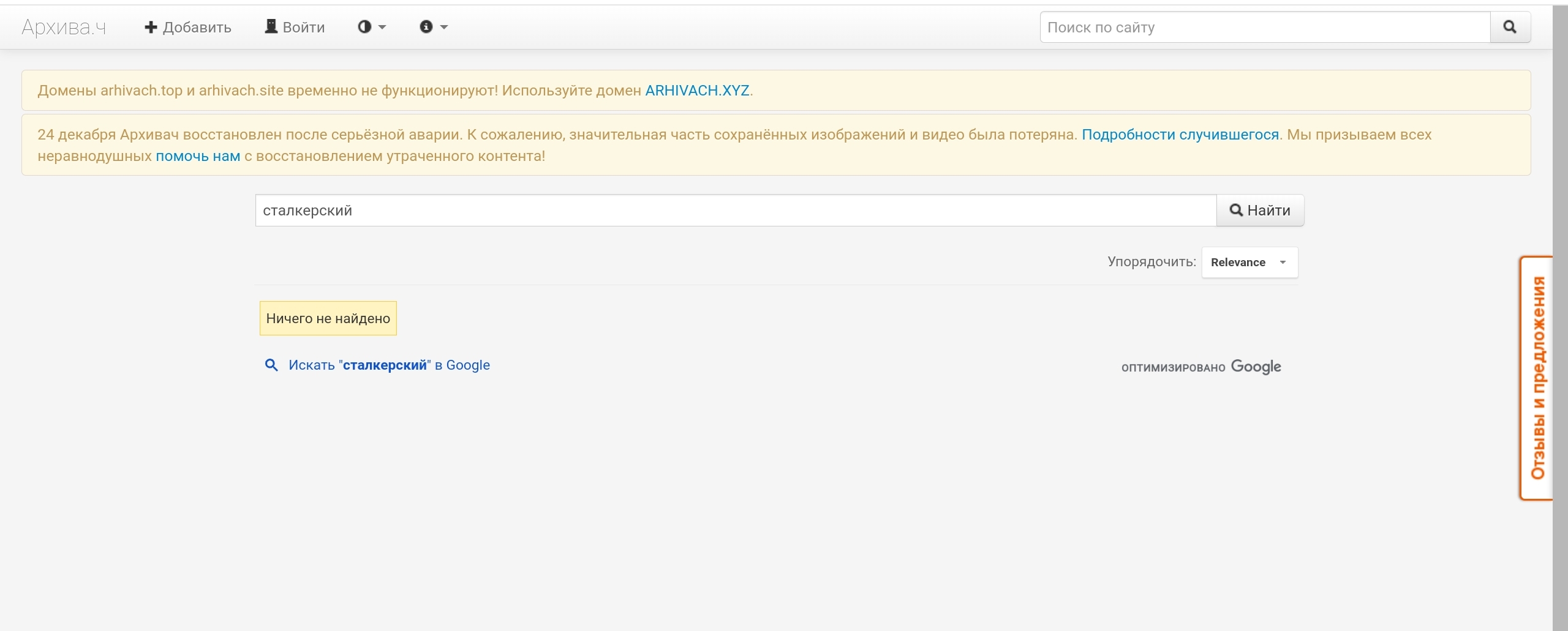Open the Войти login link
The image size is (1568, 631).
[295, 27]
